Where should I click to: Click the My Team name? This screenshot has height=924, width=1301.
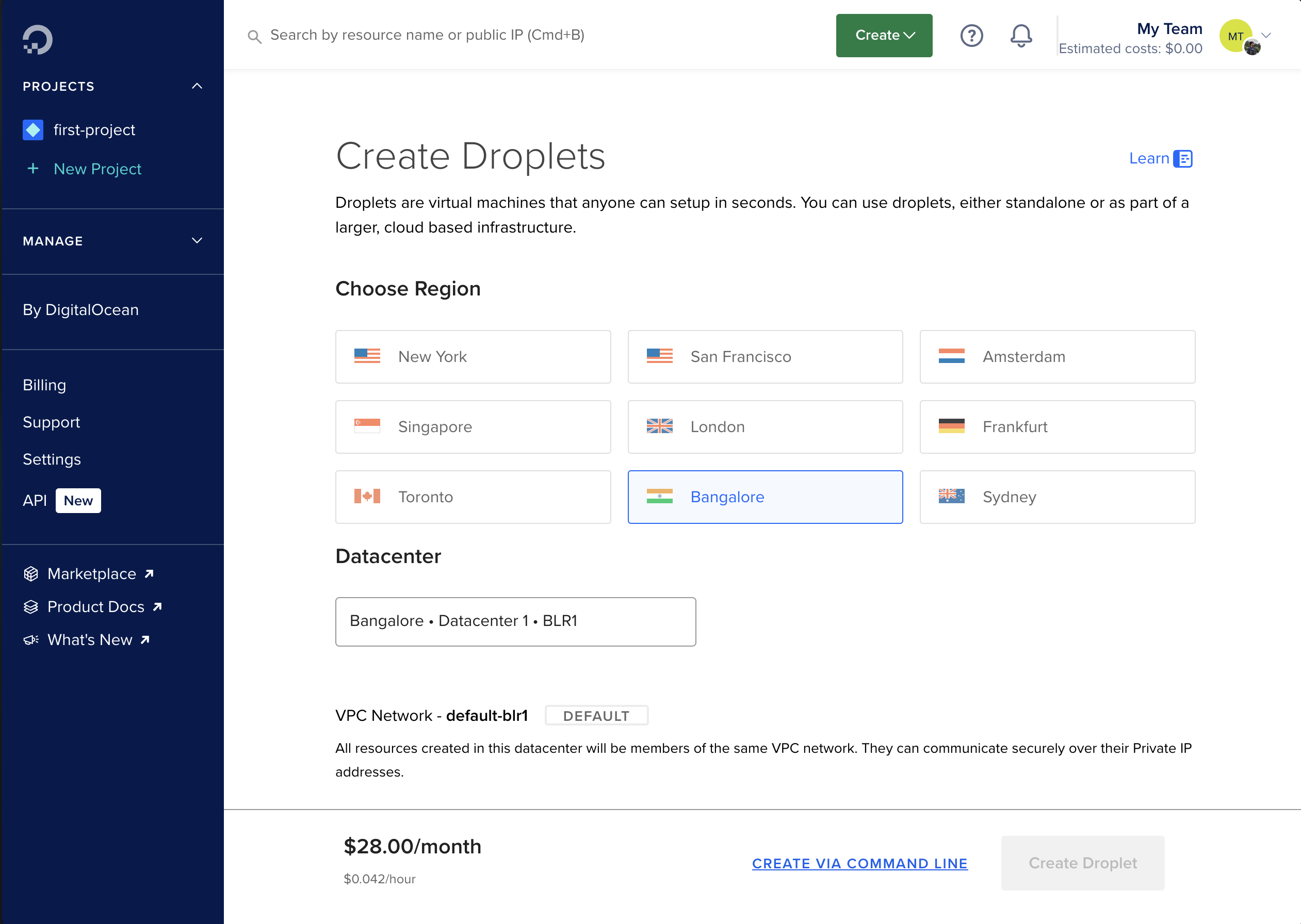pyautogui.click(x=1169, y=28)
